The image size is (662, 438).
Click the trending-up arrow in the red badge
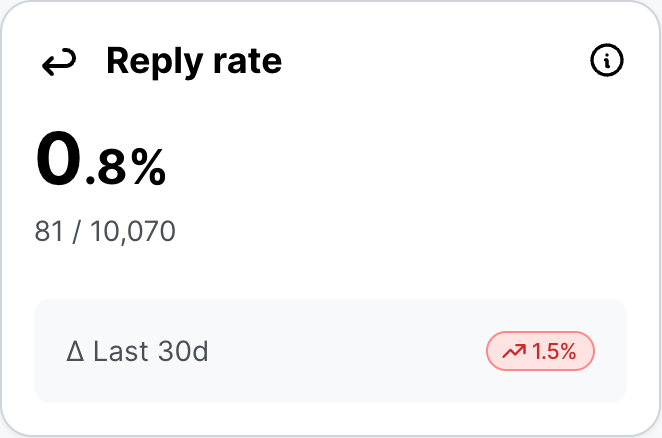[x=514, y=351]
